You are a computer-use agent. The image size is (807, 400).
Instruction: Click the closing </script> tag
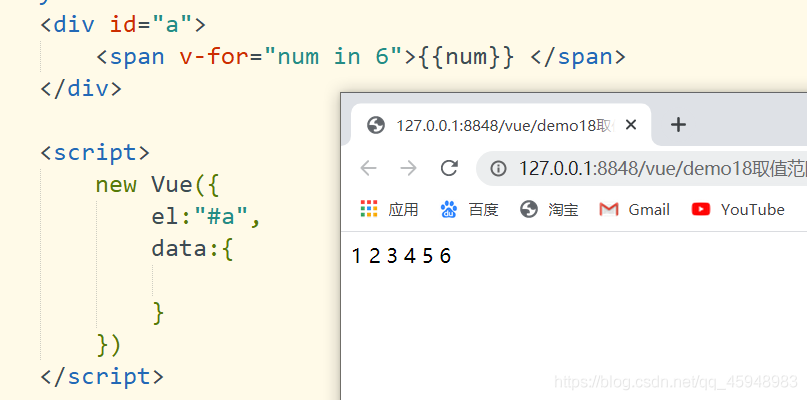pos(102,377)
